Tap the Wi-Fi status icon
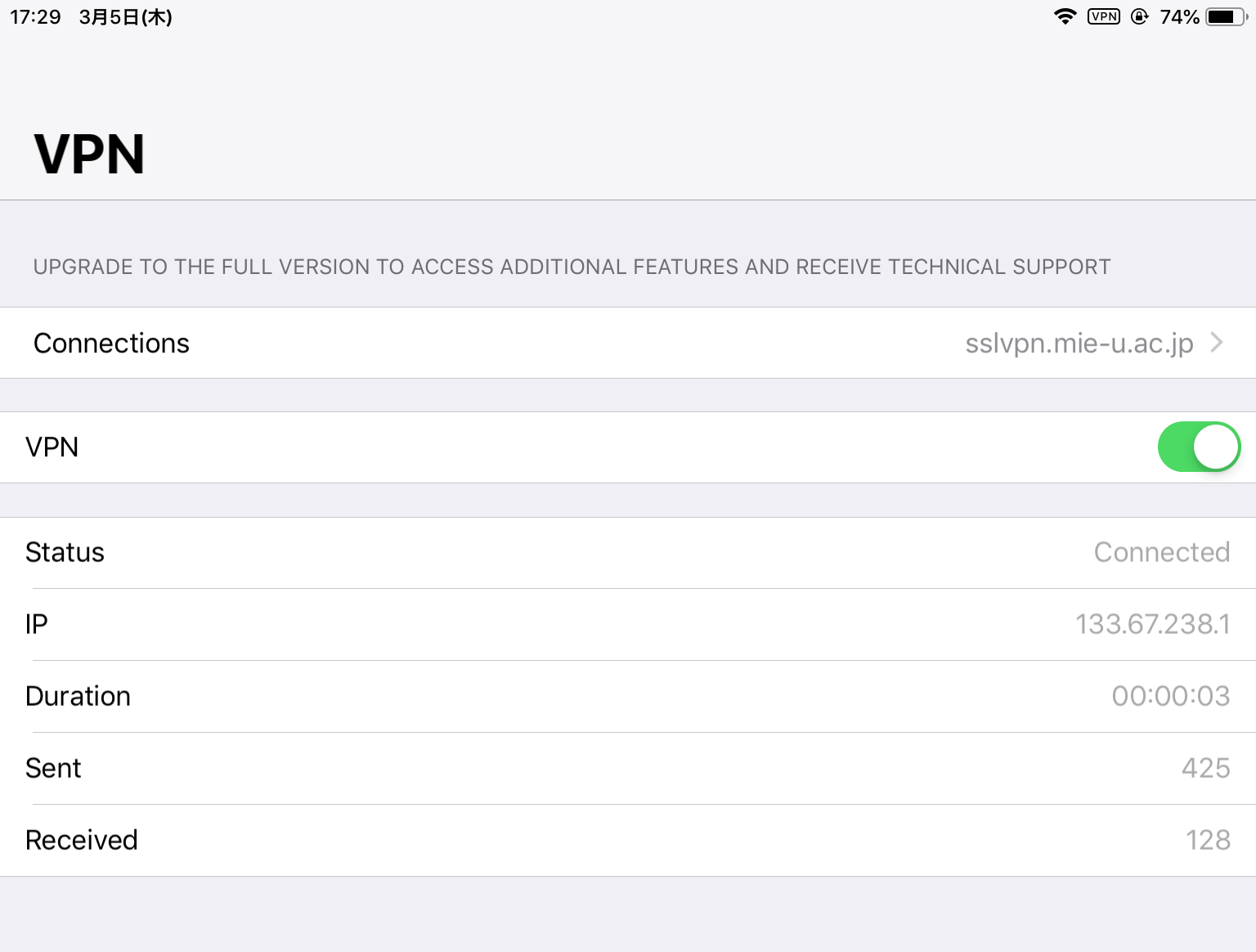This screenshot has height=952, width=1256. [1065, 16]
